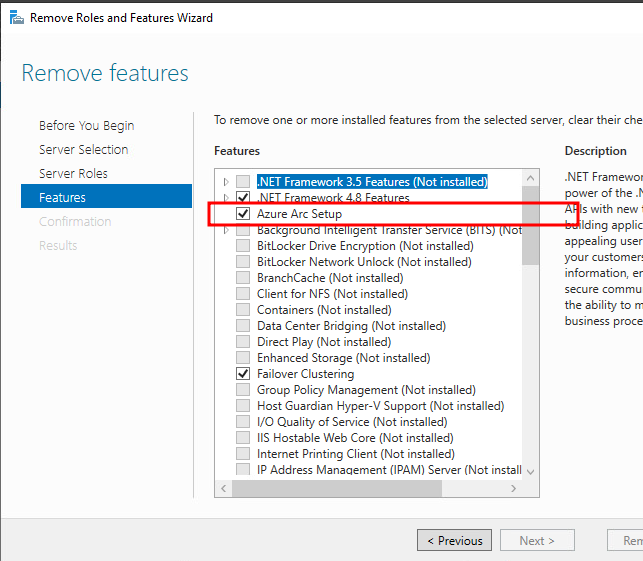The image size is (643, 561).
Task: Click the Previous button
Action: [x=454, y=541]
